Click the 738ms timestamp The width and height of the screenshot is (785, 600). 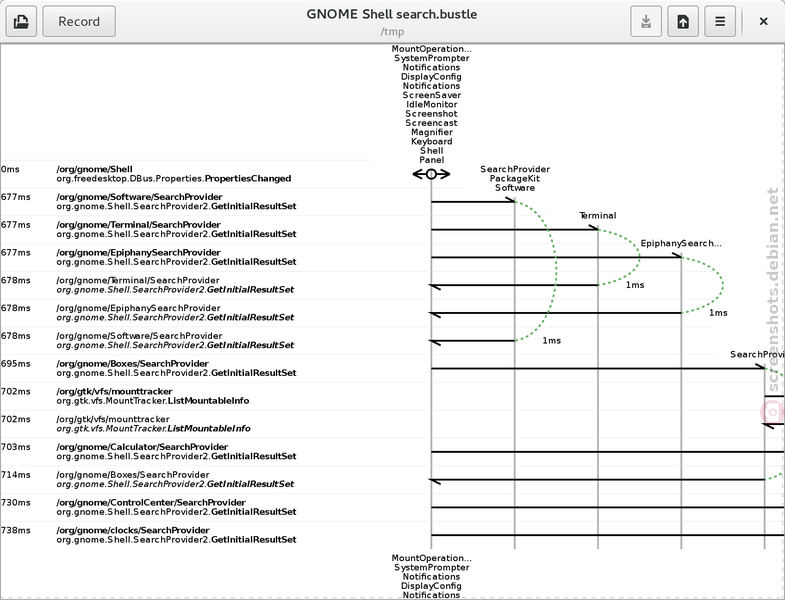pos(16,530)
